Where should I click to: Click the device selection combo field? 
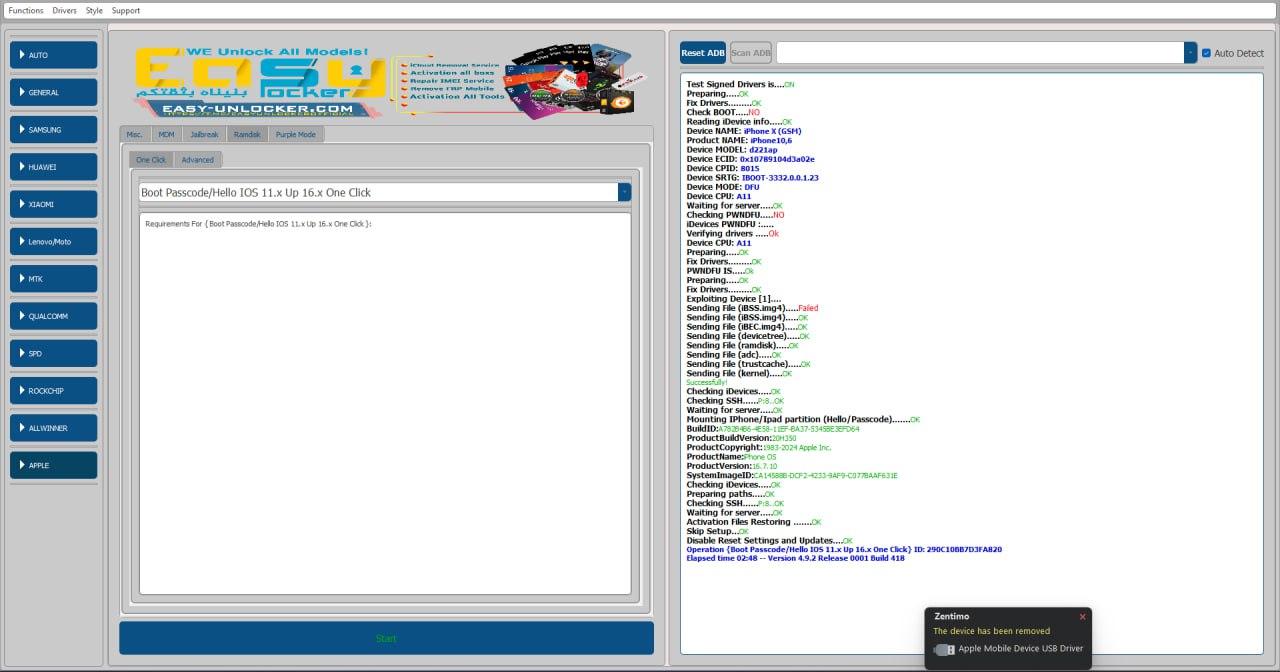pyautogui.click(x=980, y=53)
